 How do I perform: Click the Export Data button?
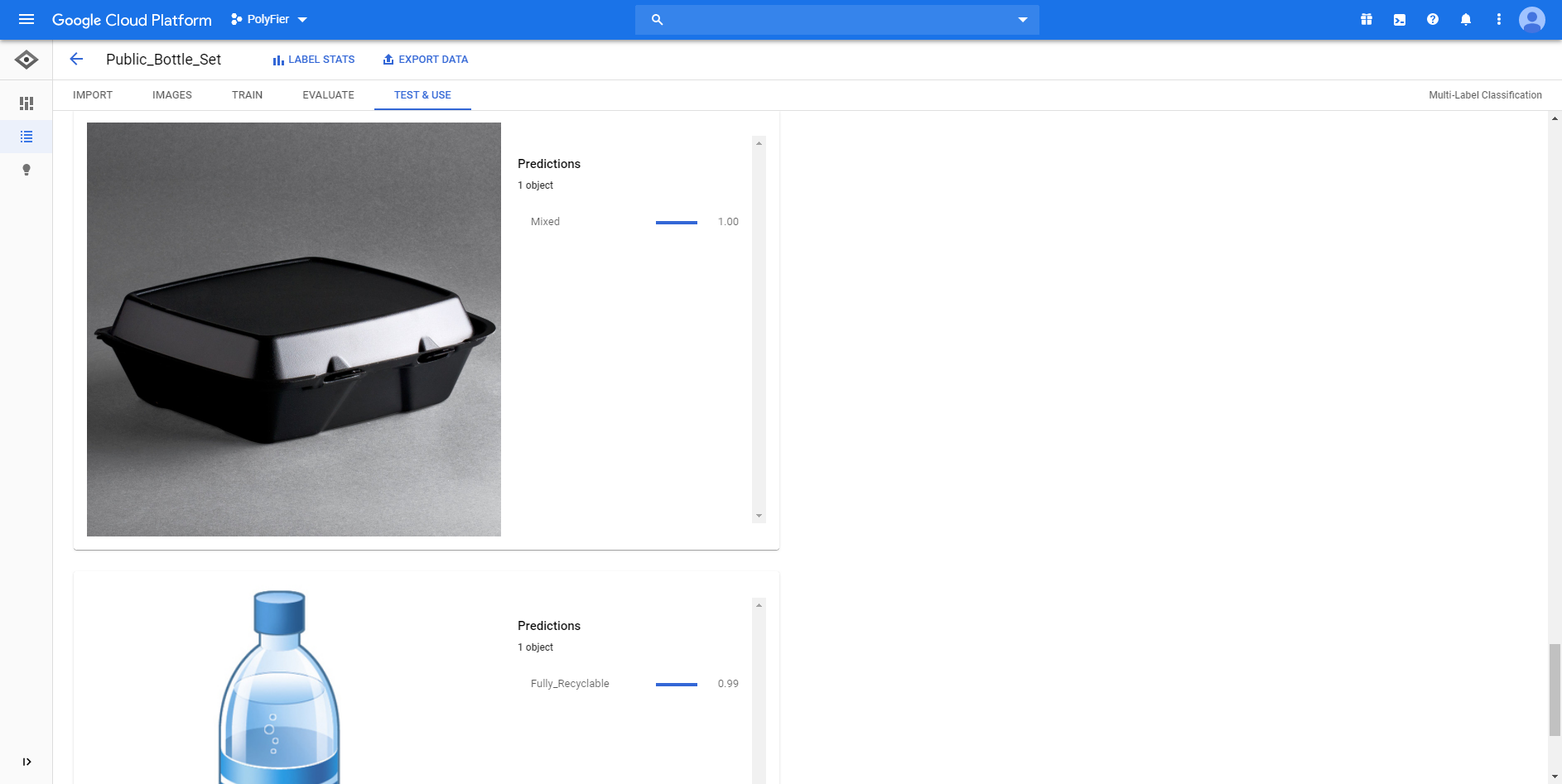pyautogui.click(x=426, y=60)
